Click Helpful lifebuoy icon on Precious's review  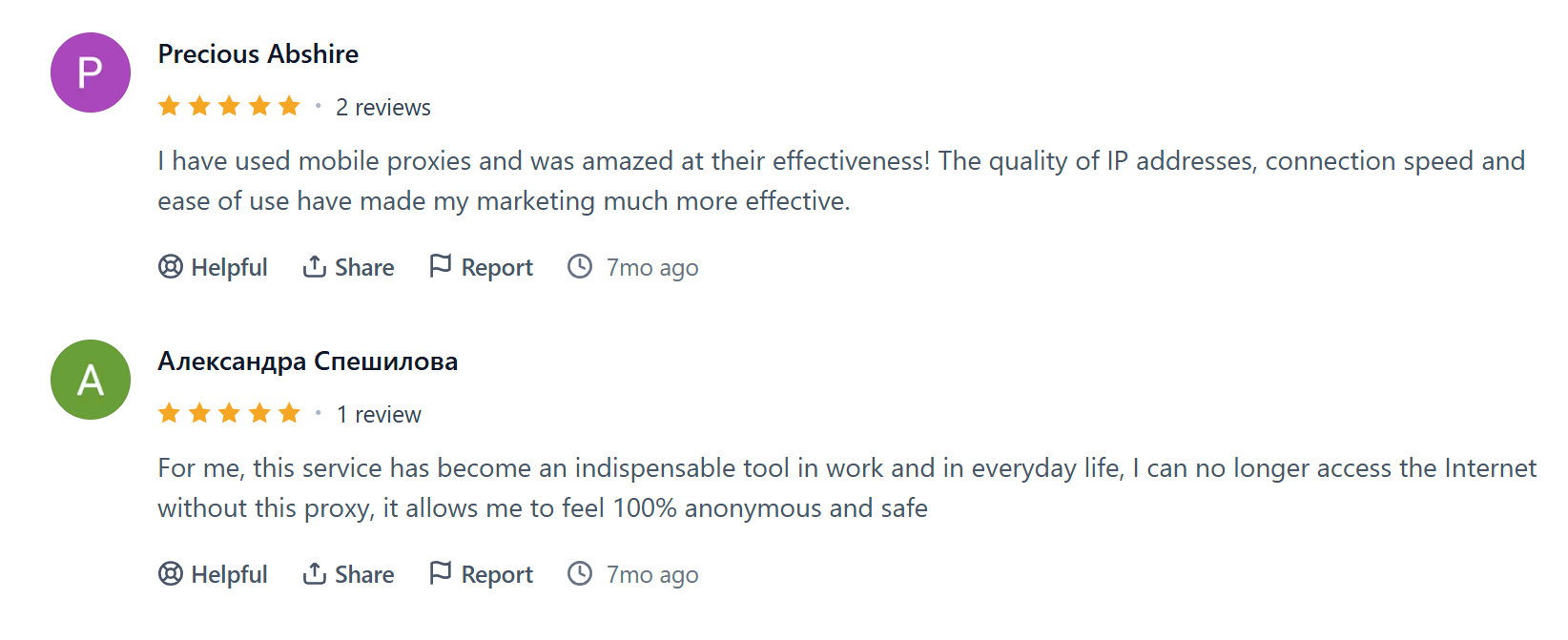pyautogui.click(x=171, y=267)
